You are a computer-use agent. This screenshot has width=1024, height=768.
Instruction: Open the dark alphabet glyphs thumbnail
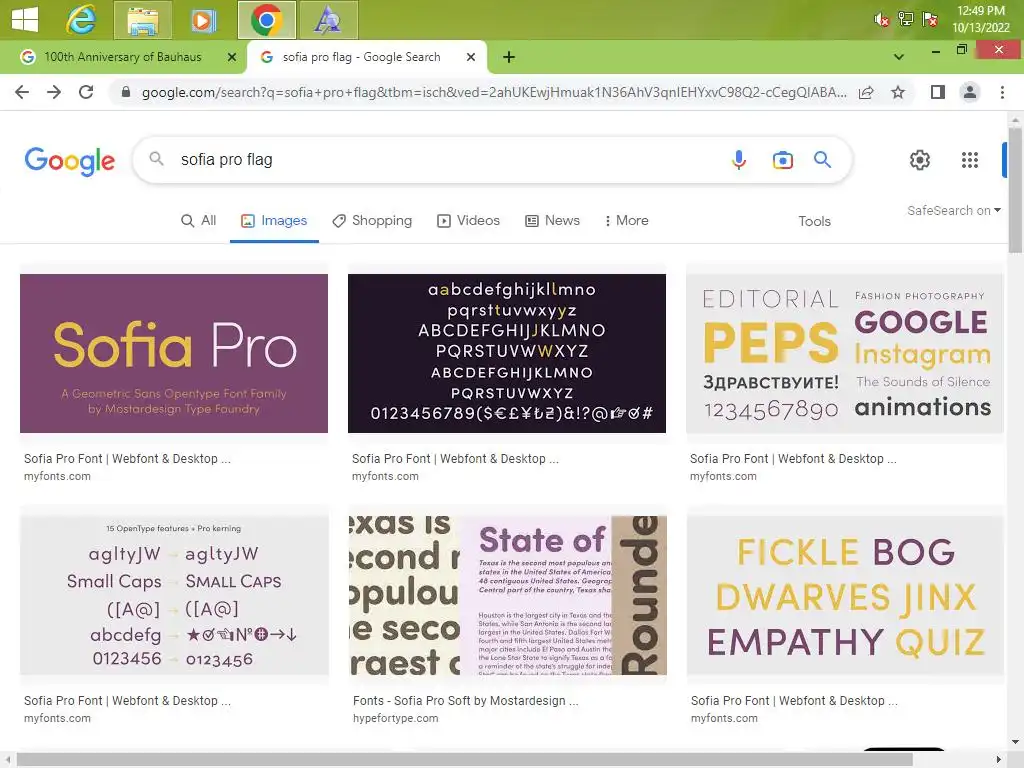click(x=507, y=353)
